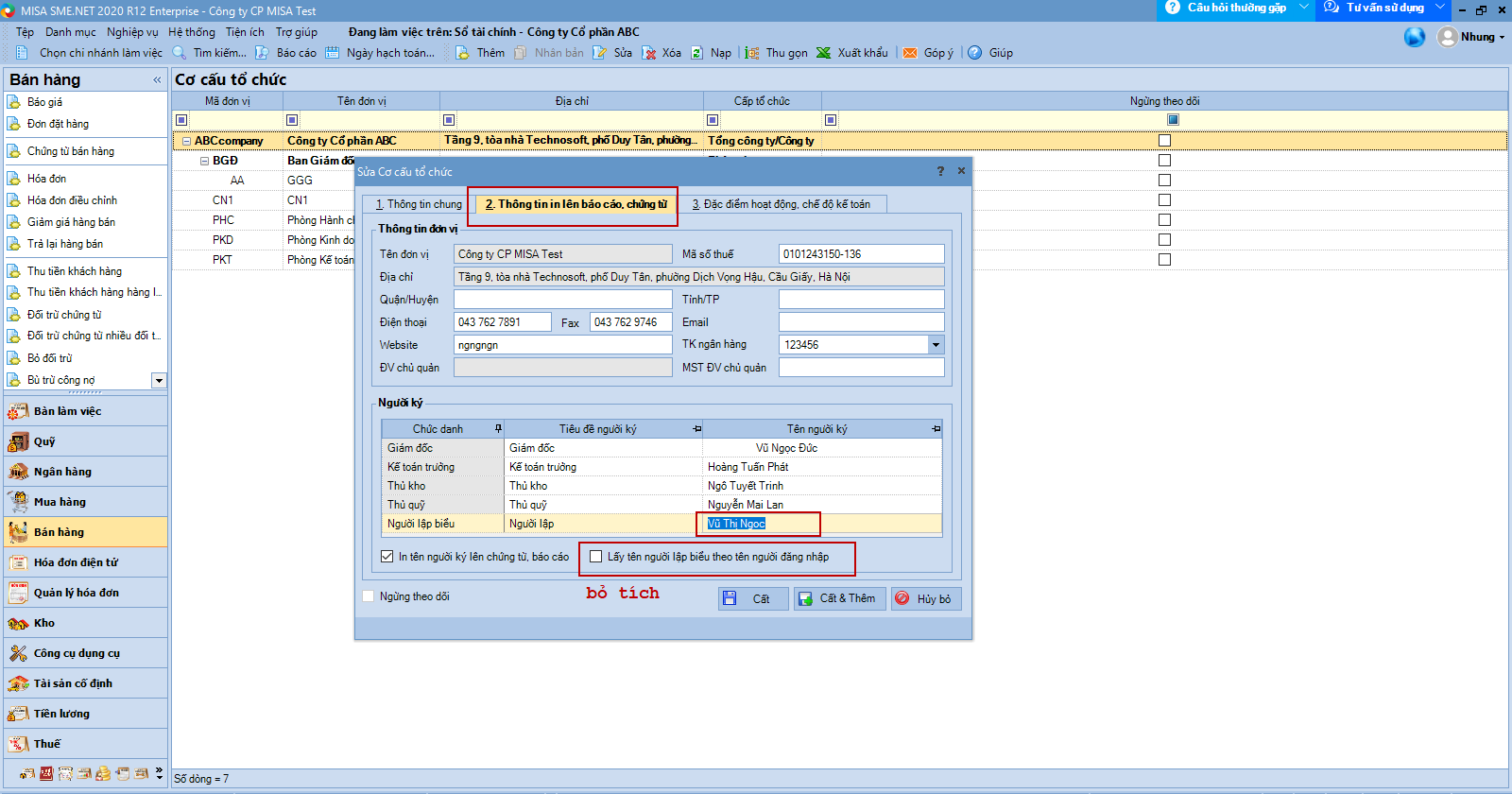Open the Trả lại hàng bán sidebar link
This screenshot has width=1512, height=794.
(x=65, y=244)
